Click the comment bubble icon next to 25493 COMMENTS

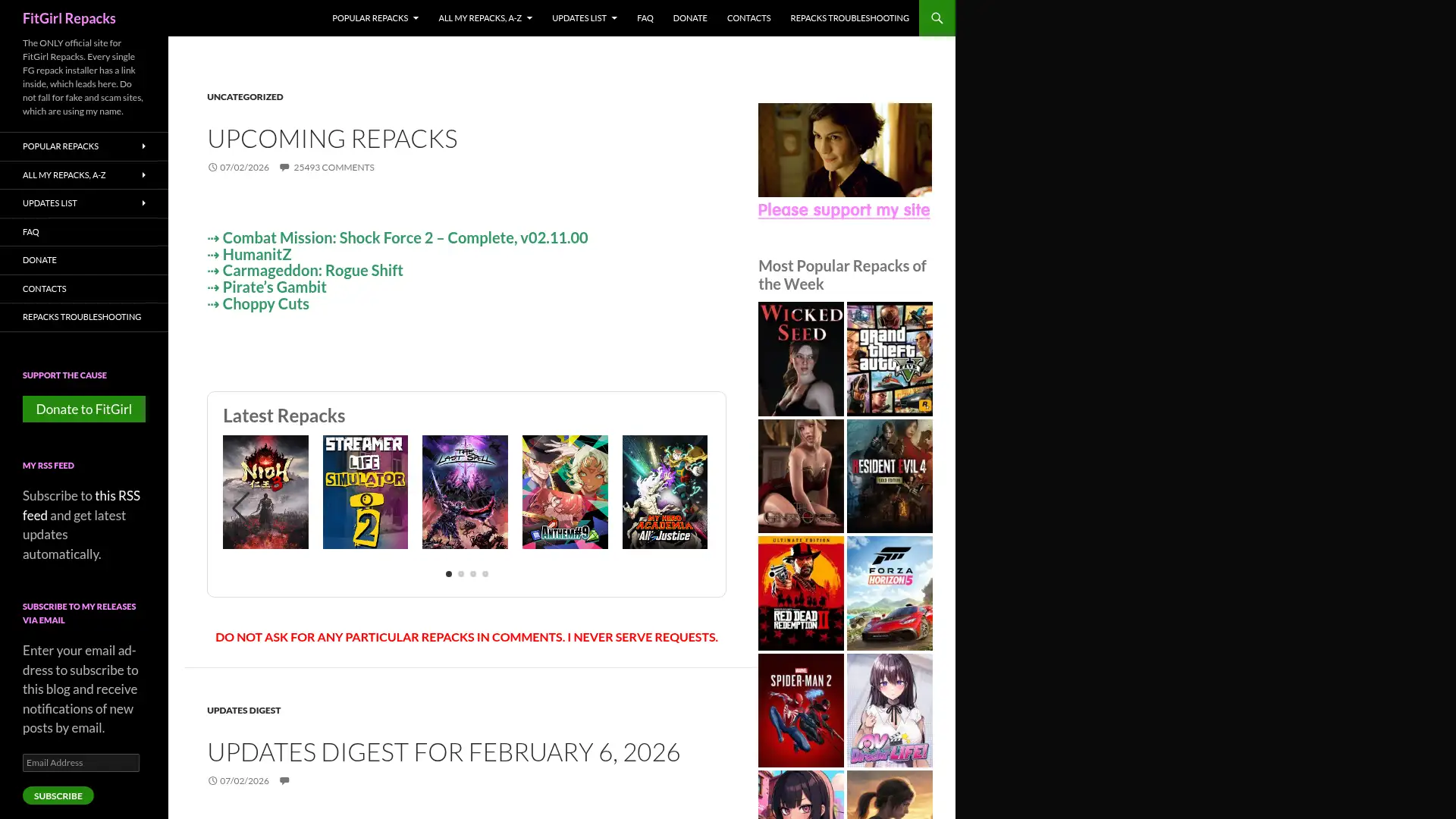pyautogui.click(x=284, y=167)
